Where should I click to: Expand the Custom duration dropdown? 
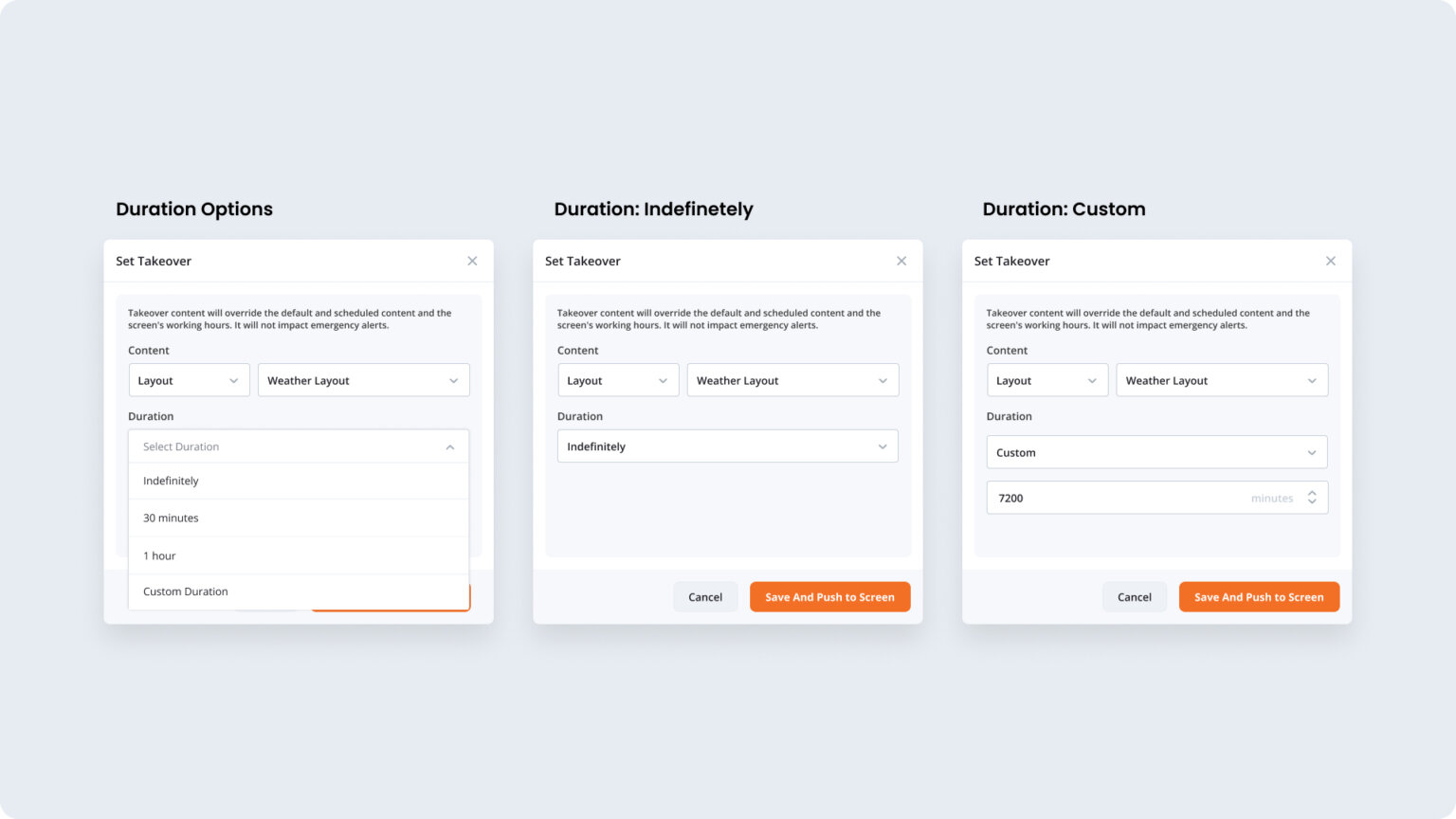1156,452
